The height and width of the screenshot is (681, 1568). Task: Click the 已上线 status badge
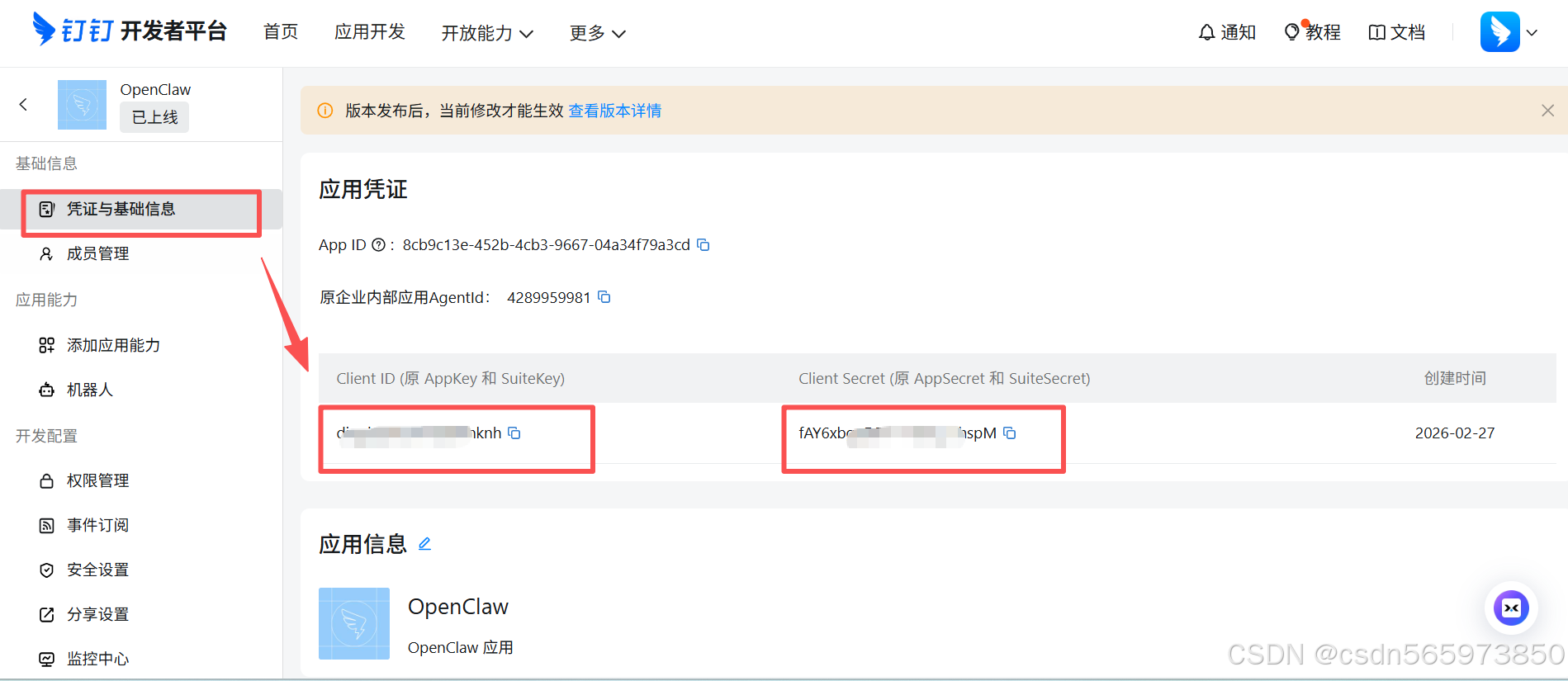tap(154, 117)
